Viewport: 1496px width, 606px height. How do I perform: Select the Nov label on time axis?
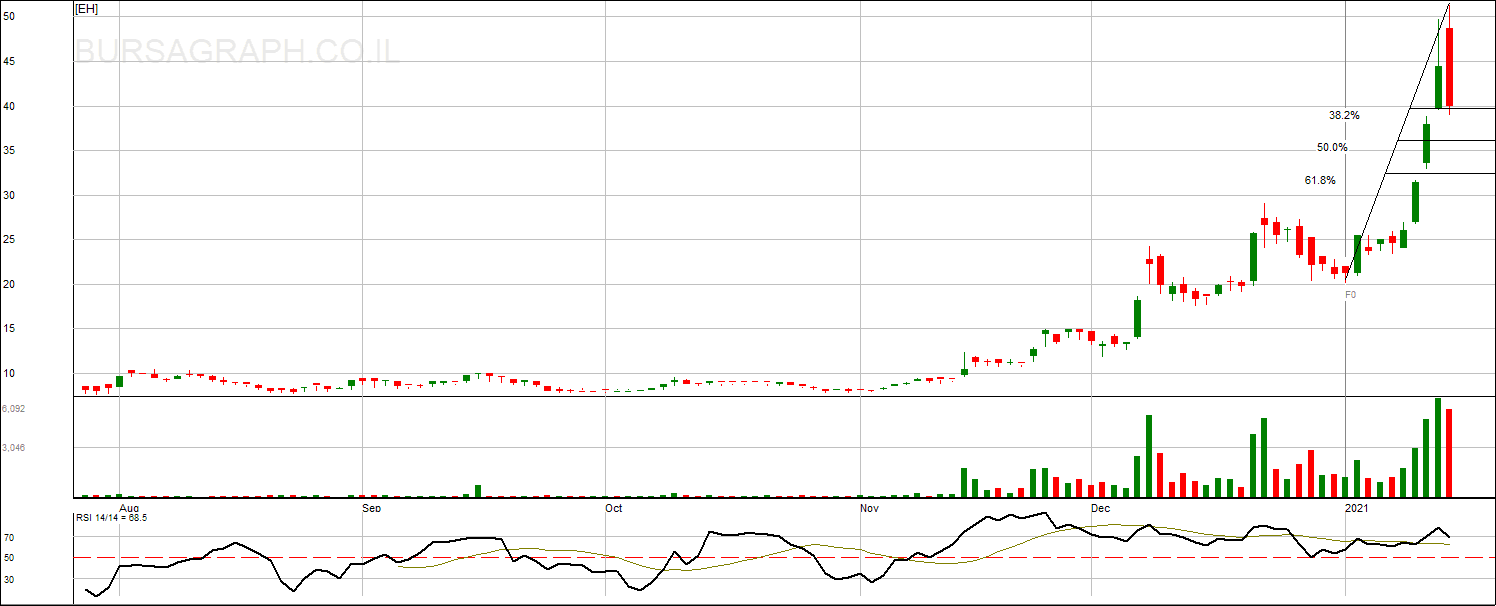[x=869, y=508]
